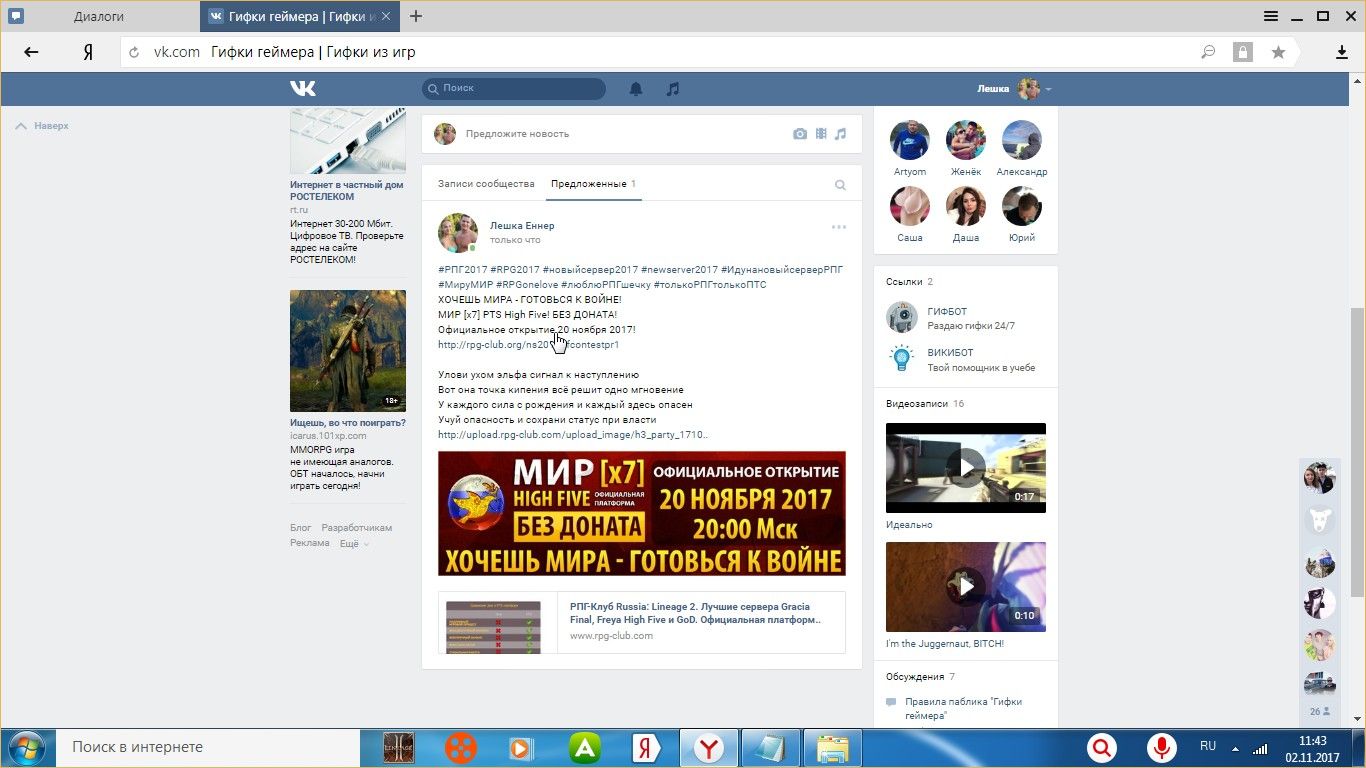Play the "I'm the Juggernaut" video
This screenshot has height=768, width=1366.
[x=966, y=587]
